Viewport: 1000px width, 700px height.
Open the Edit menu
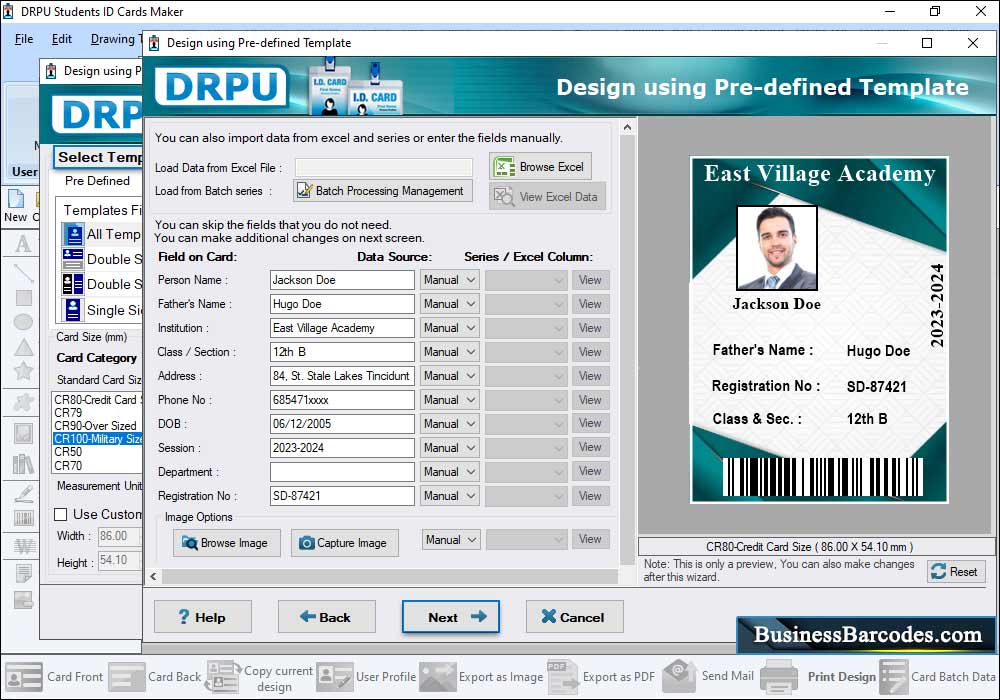click(x=62, y=39)
